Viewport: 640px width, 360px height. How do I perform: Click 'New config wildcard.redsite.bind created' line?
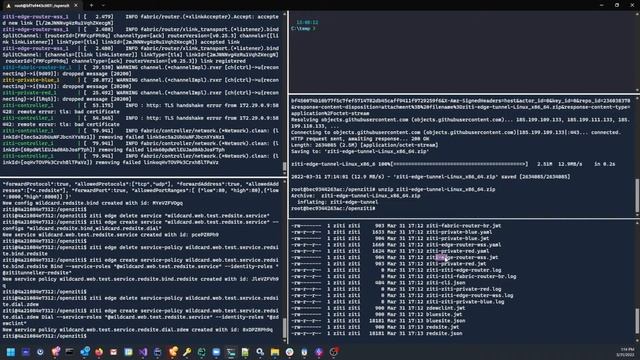coord(93,203)
